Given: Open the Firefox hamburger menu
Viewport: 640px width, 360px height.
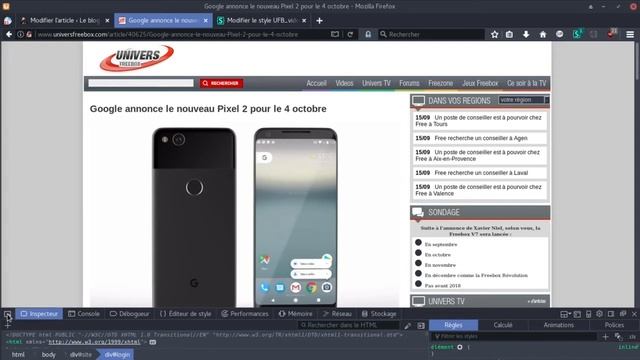Looking at the screenshot, I should point(630,35).
